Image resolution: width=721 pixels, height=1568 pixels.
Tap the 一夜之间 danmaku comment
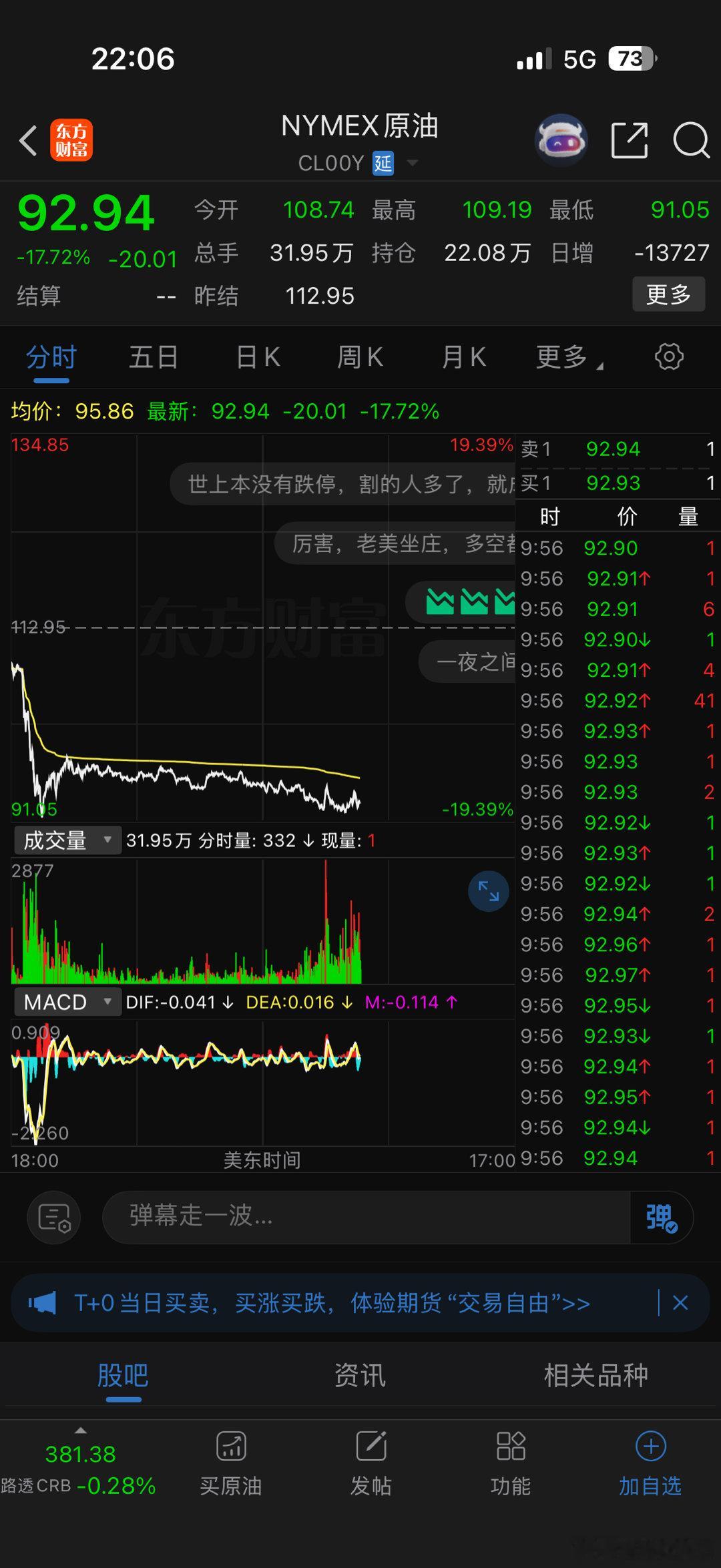coord(467,662)
